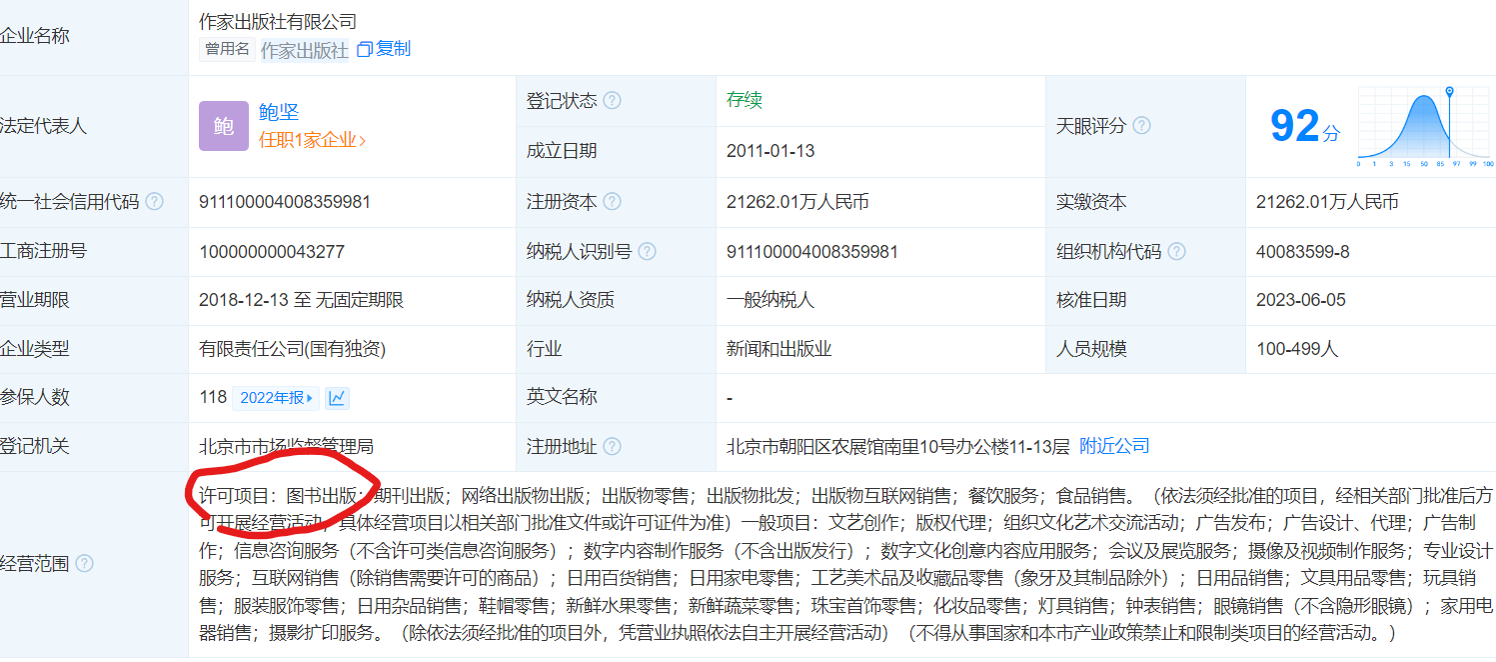
Task: Click the 登记机关 label
Action: (x=34, y=446)
